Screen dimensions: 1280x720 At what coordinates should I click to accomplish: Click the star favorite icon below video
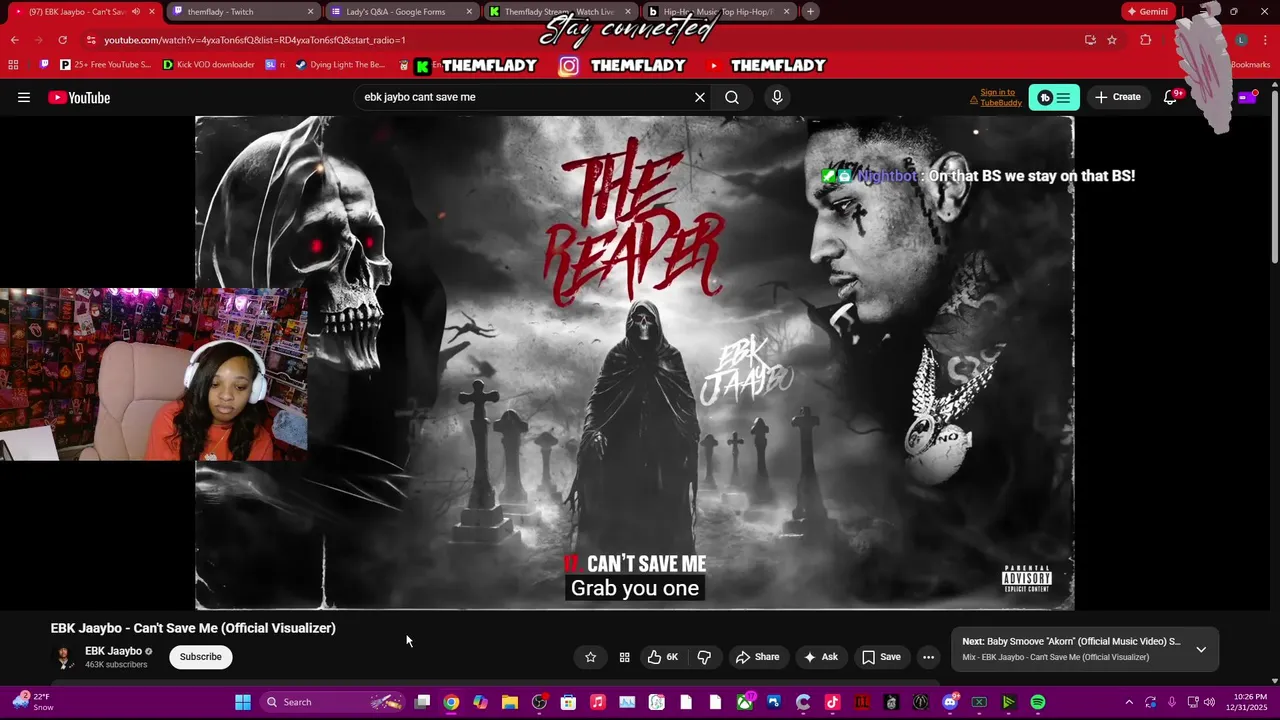590,657
